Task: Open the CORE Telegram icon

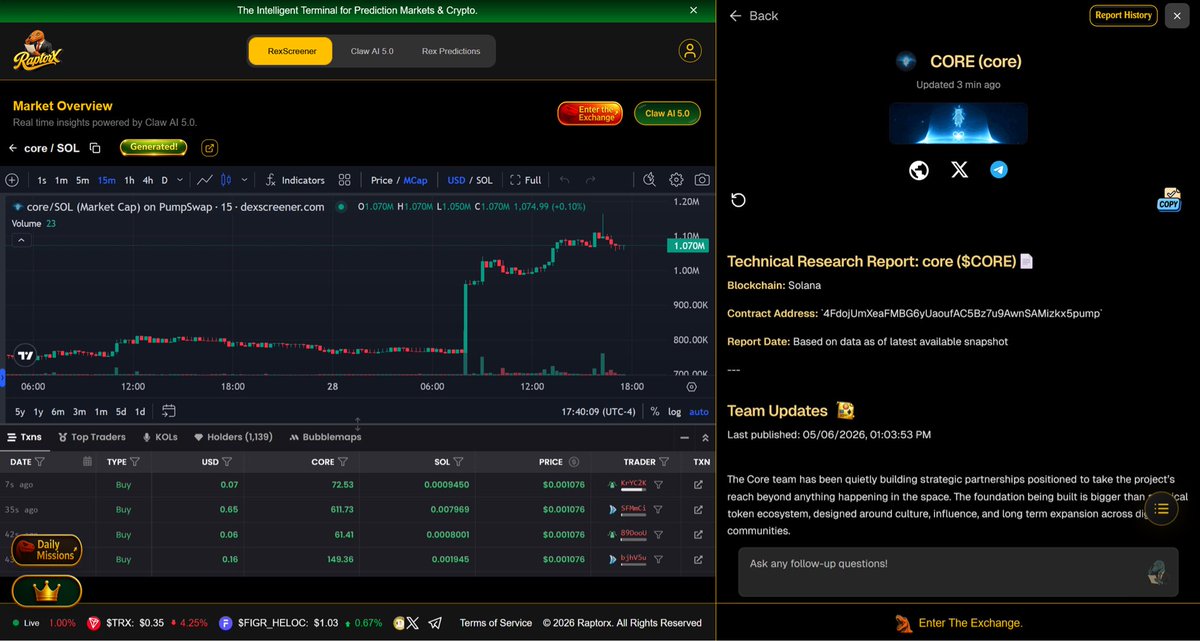Action: 998,170
